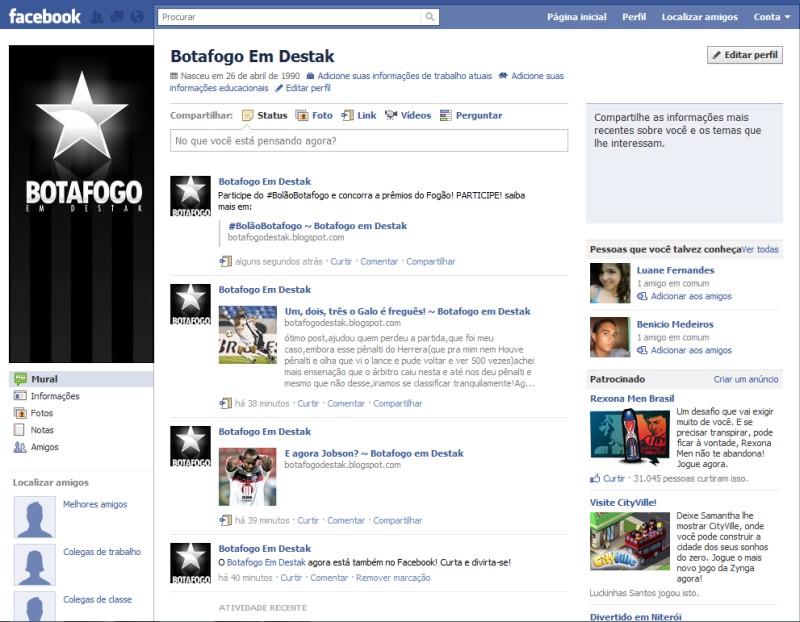The height and width of the screenshot is (622, 800).
Task: Choose Foto share option
Action: (314, 115)
